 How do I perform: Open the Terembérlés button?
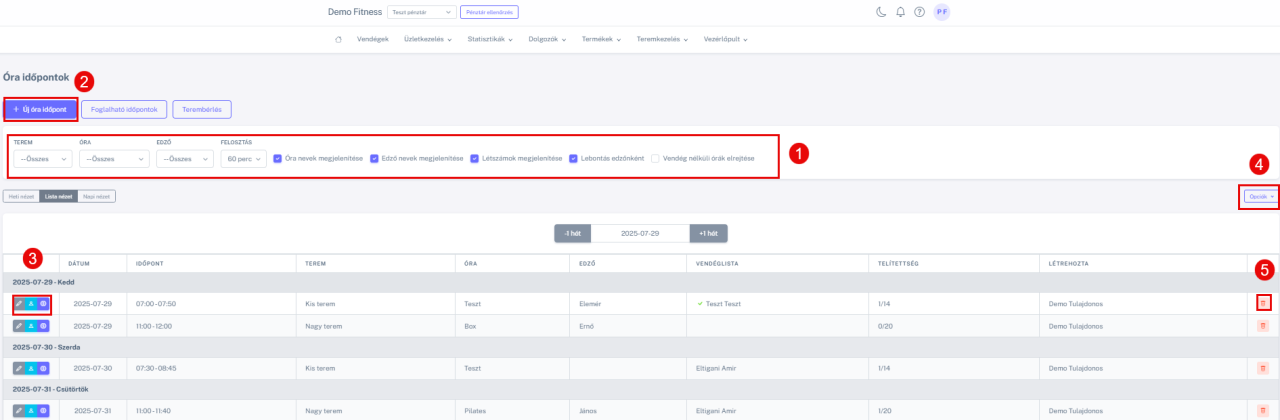point(202,109)
